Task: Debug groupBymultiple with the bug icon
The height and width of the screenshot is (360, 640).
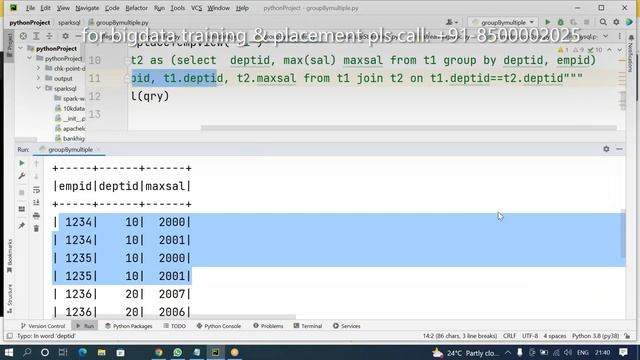Action: point(560,22)
